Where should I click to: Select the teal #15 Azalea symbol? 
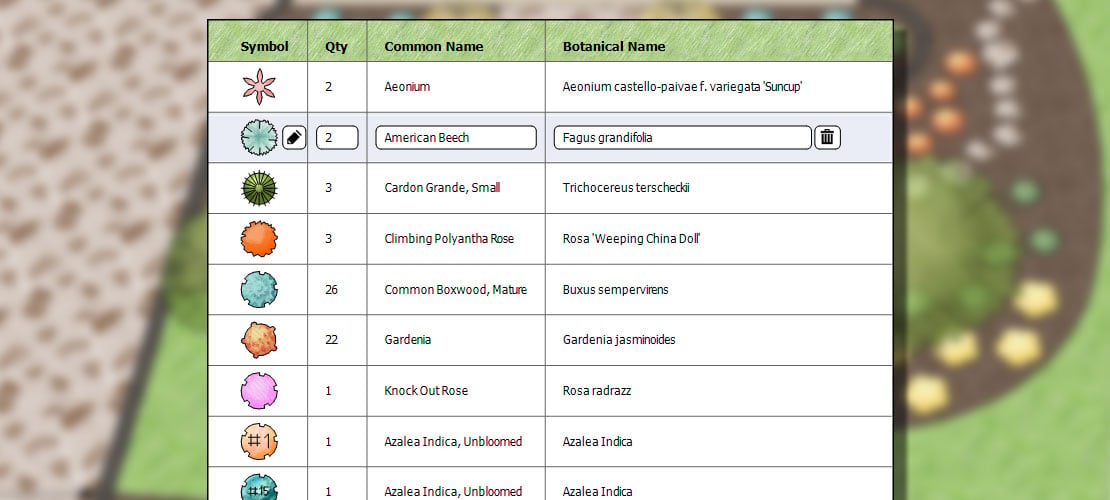click(259, 489)
